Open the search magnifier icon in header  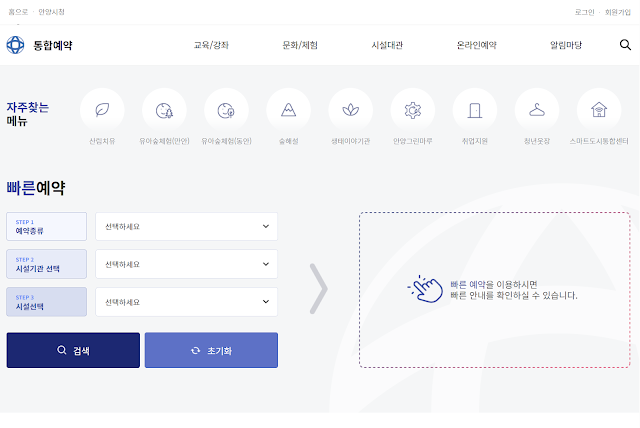(625, 45)
